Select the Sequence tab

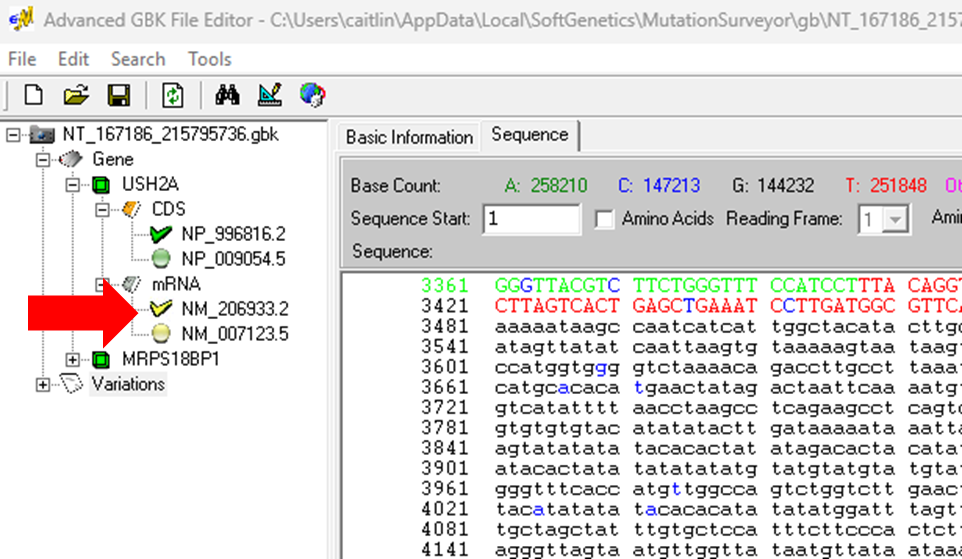529,135
